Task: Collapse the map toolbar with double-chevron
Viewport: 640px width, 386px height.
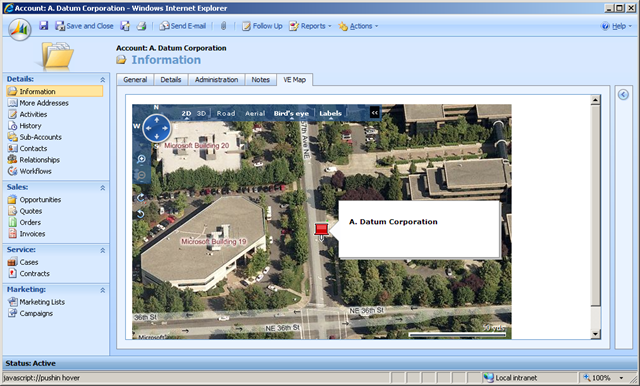Action: (x=374, y=112)
